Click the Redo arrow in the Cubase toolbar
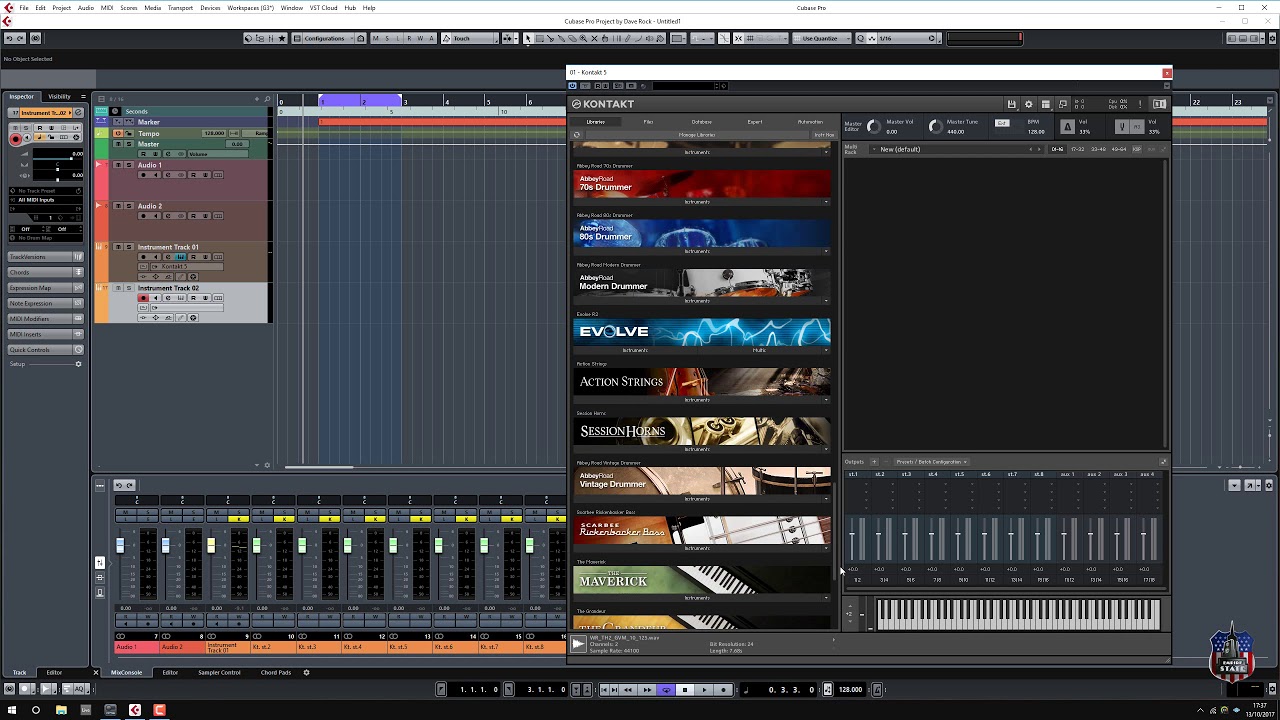 [21, 38]
